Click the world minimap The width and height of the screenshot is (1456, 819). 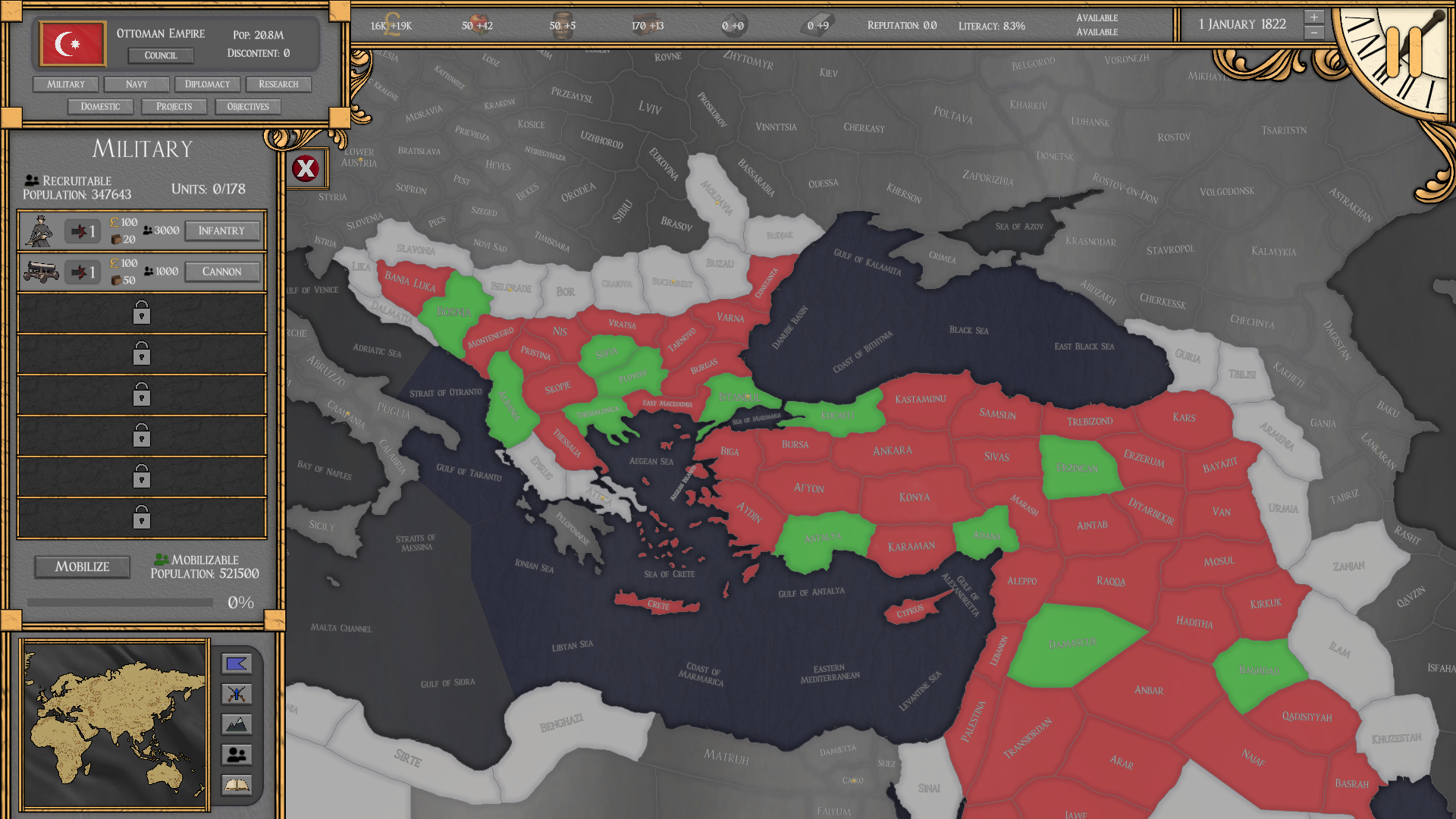click(115, 724)
